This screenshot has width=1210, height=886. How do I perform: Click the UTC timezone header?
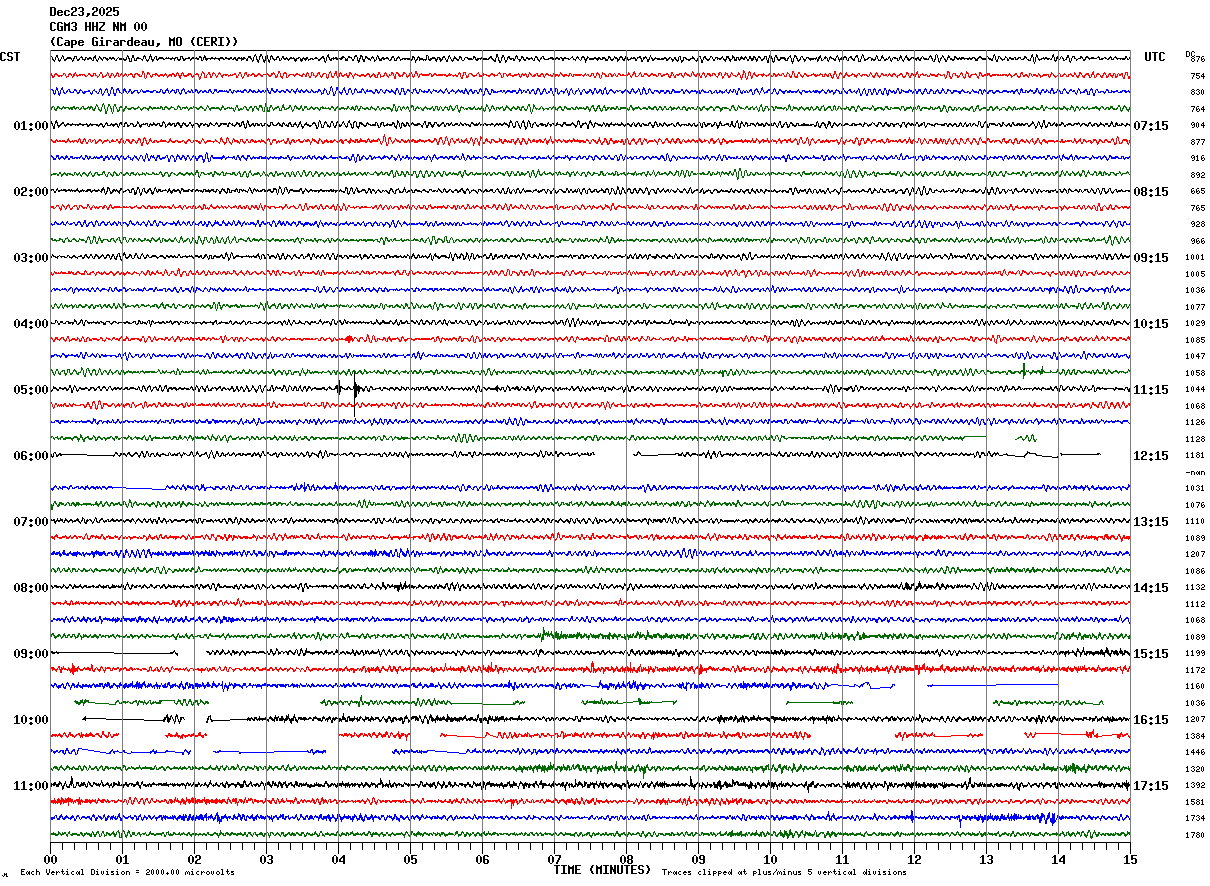[1155, 57]
